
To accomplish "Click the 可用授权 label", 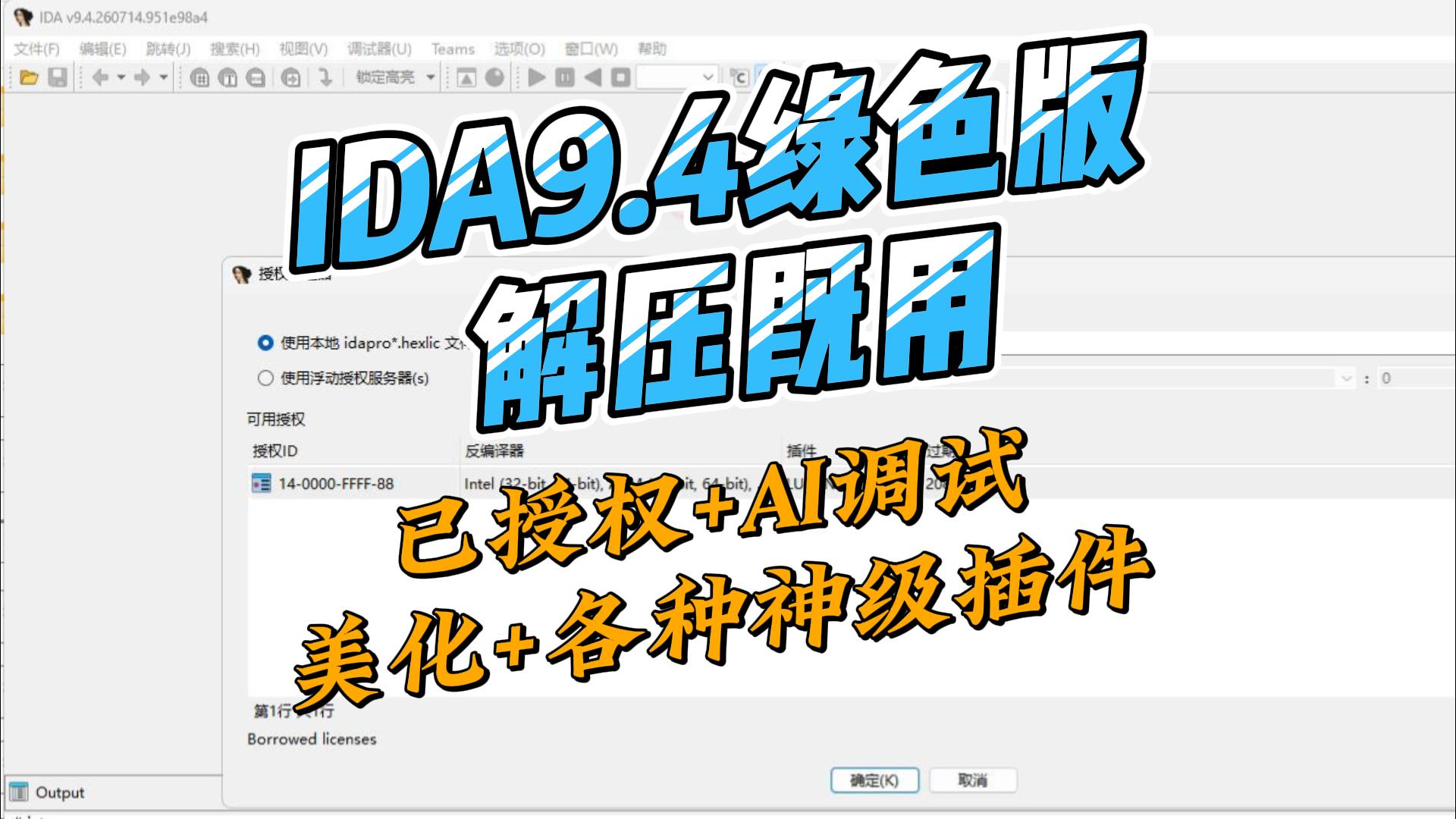I will point(275,419).
